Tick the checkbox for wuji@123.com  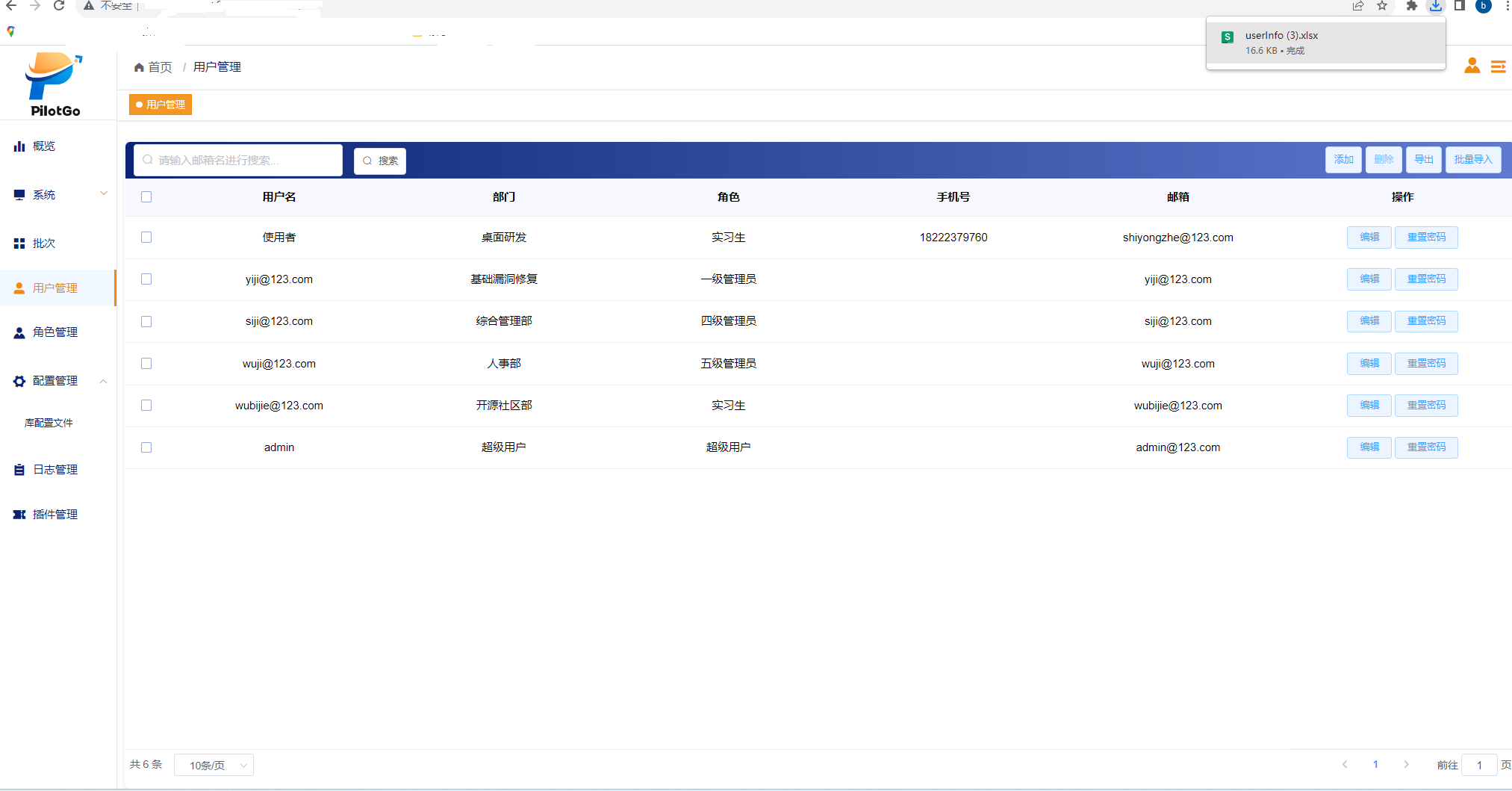tap(146, 364)
